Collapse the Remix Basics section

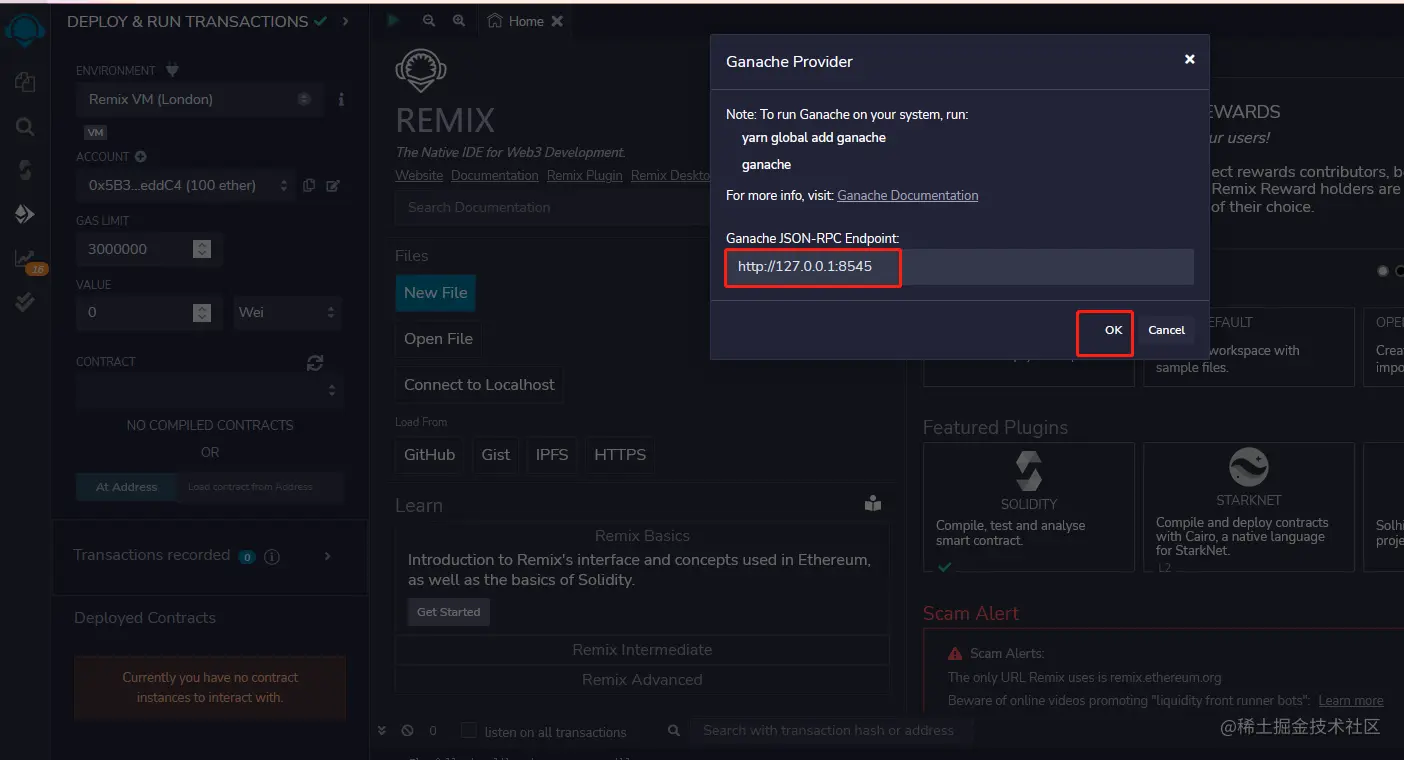pyautogui.click(x=642, y=536)
